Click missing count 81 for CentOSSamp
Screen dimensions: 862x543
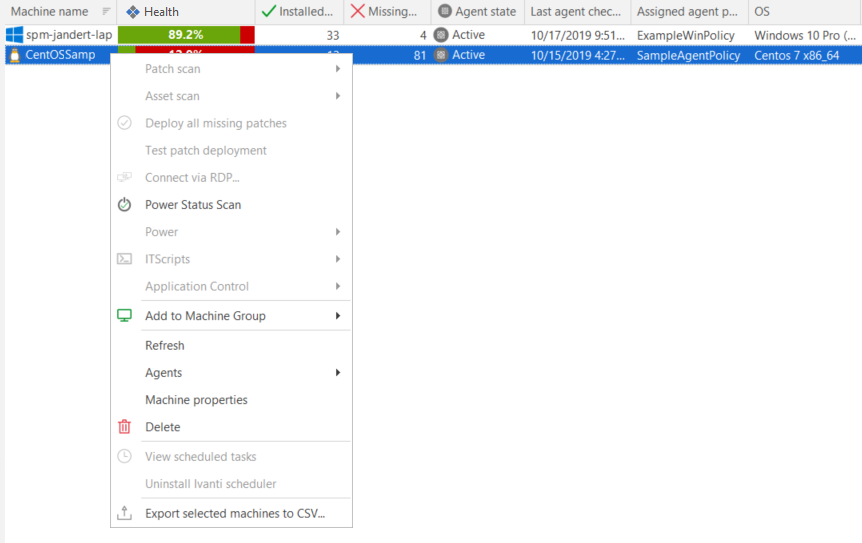coord(420,56)
